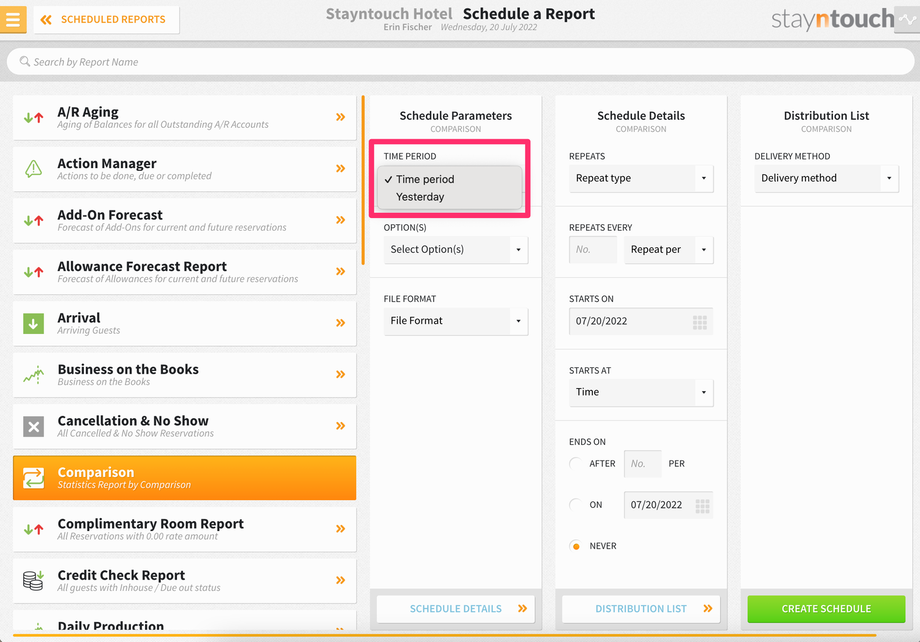Select the Comparison report row
Viewport: 920px width, 642px height.
coord(184,478)
